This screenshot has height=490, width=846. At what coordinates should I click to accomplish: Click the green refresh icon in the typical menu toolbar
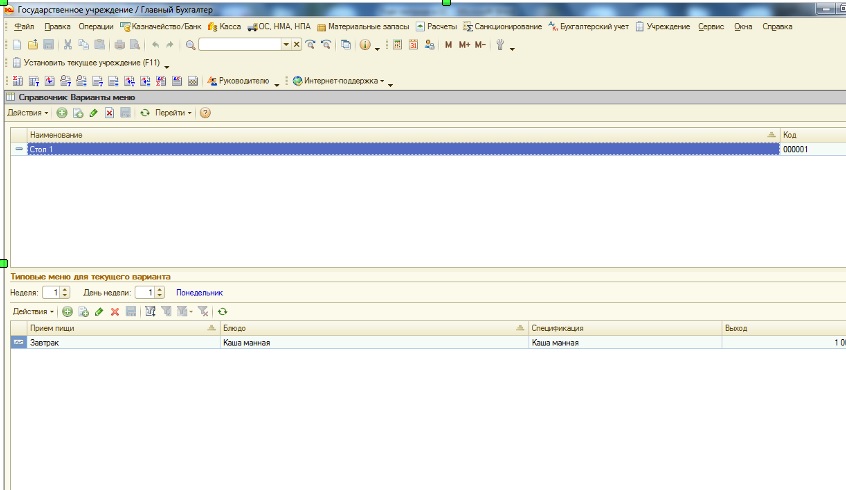click(x=223, y=312)
